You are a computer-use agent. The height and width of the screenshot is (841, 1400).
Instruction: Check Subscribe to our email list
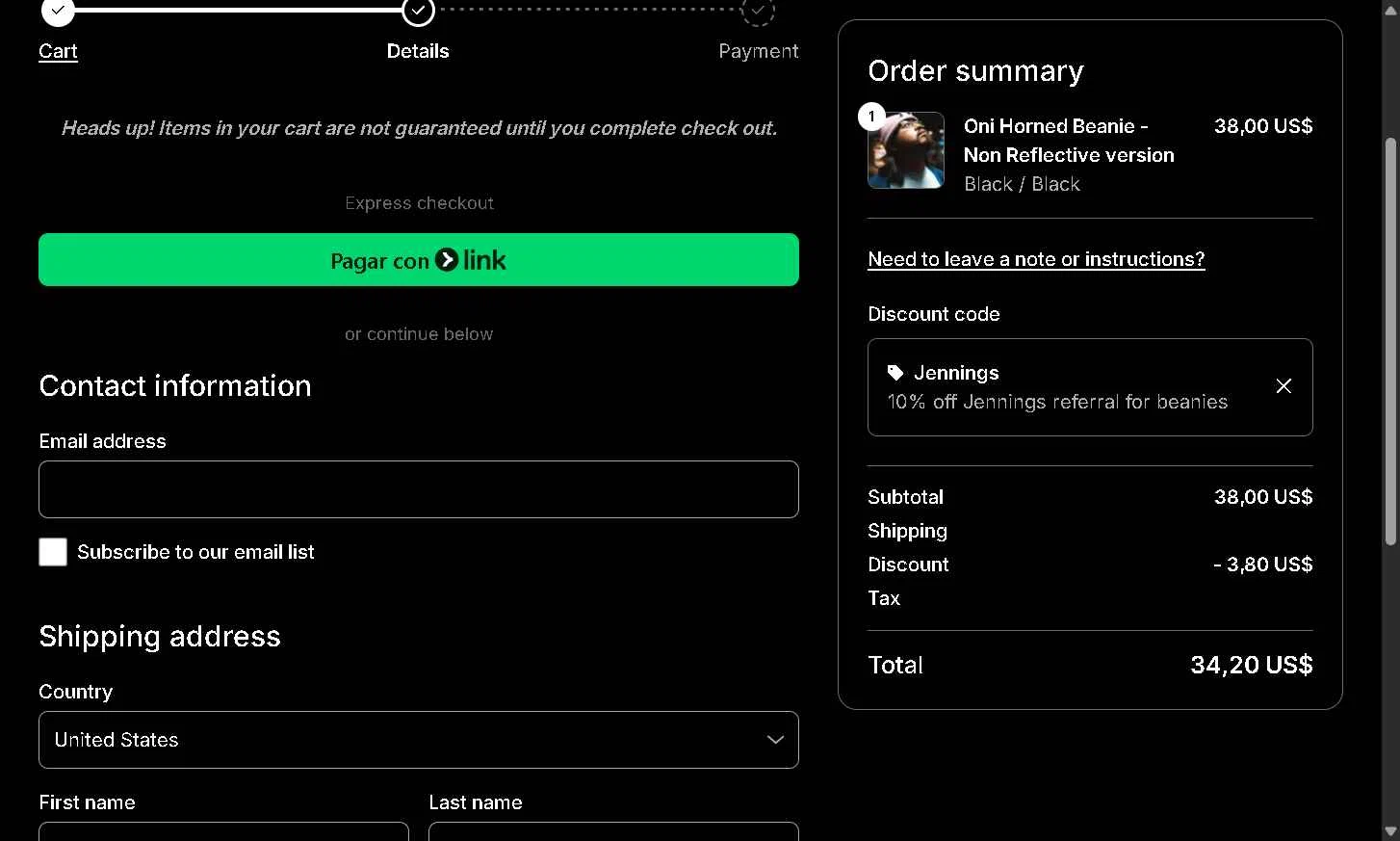click(x=53, y=552)
